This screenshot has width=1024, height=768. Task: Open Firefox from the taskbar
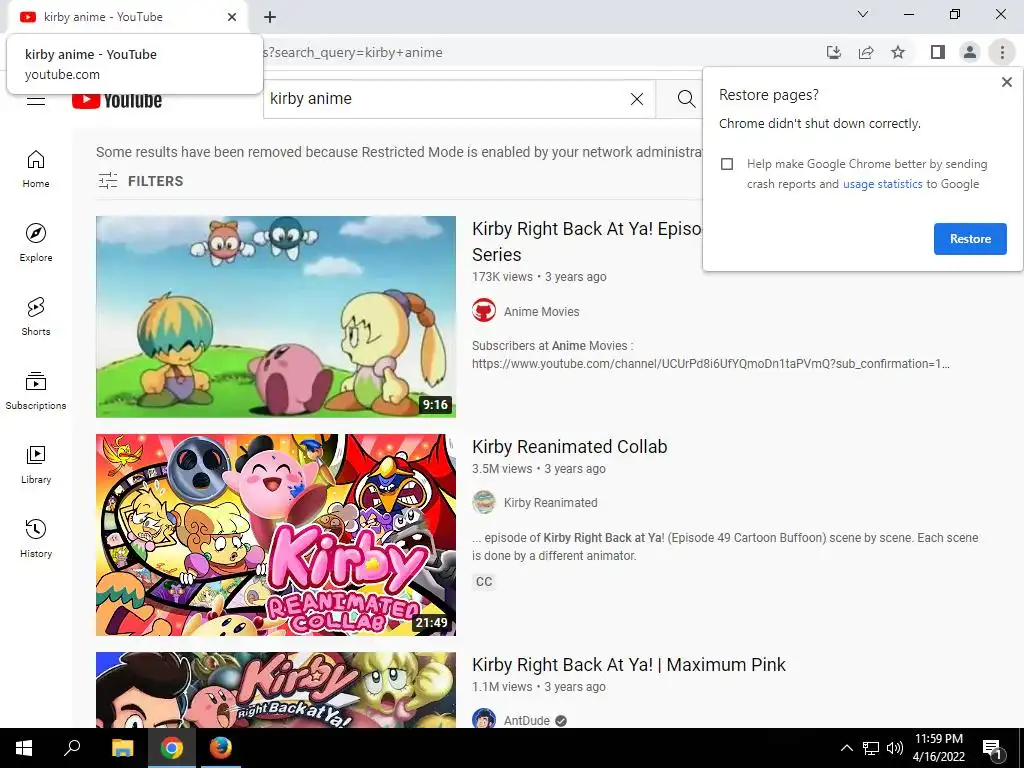(x=221, y=748)
